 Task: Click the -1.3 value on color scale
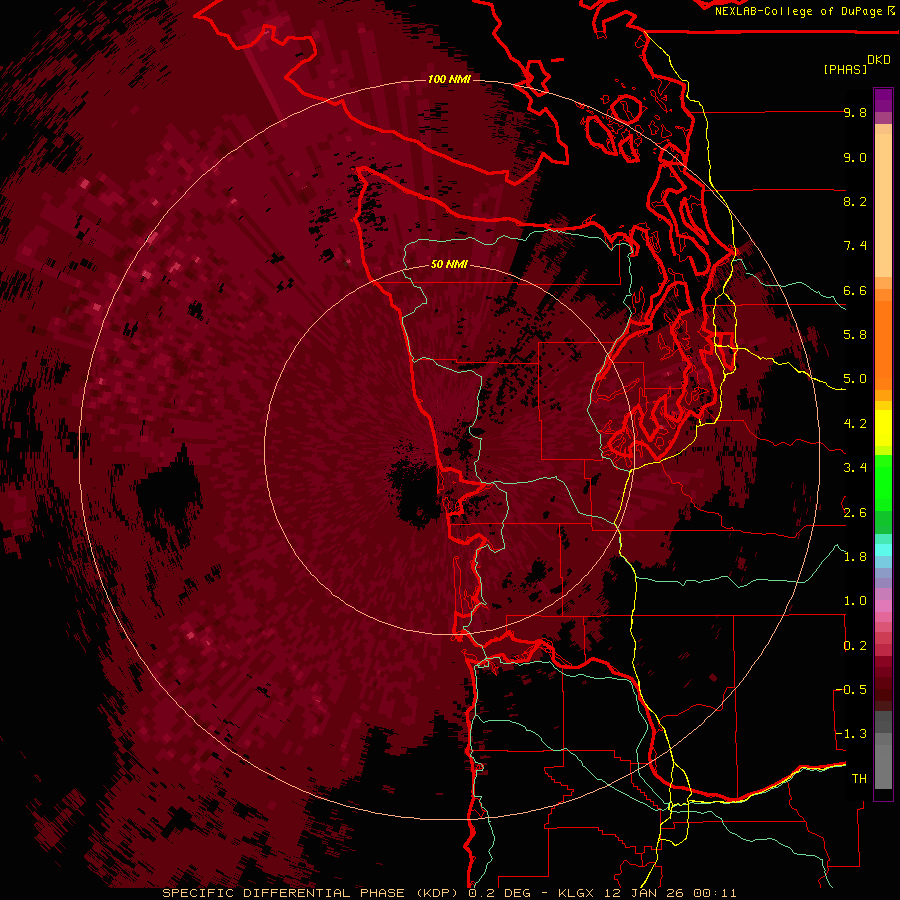click(x=851, y=734)
